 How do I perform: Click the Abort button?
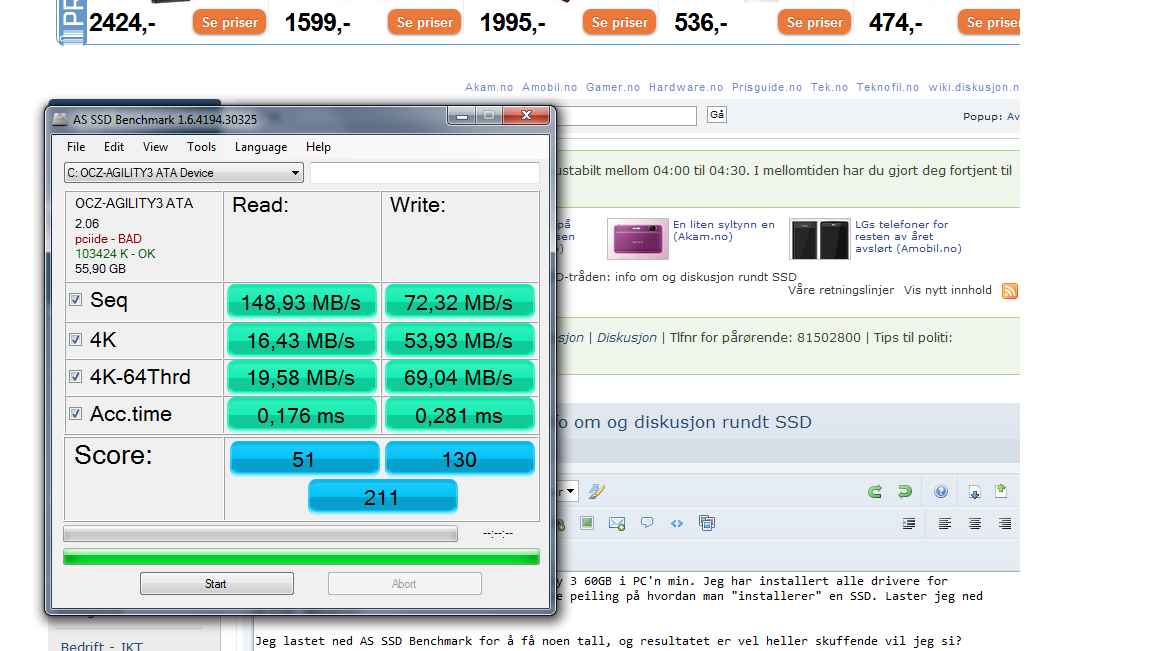pyautogui.click(x=404, y=583)
